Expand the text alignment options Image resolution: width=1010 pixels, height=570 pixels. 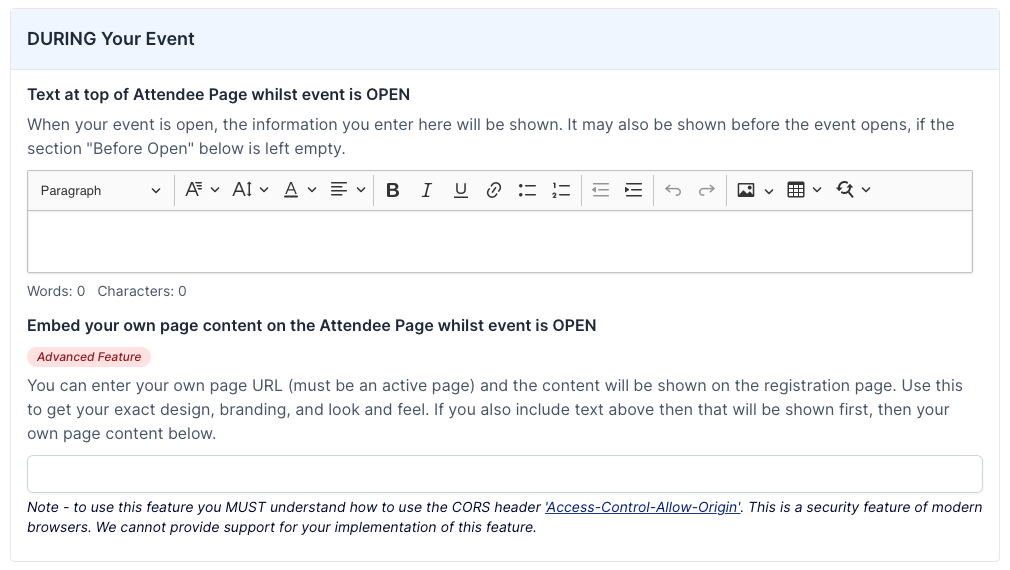point(348,190)
